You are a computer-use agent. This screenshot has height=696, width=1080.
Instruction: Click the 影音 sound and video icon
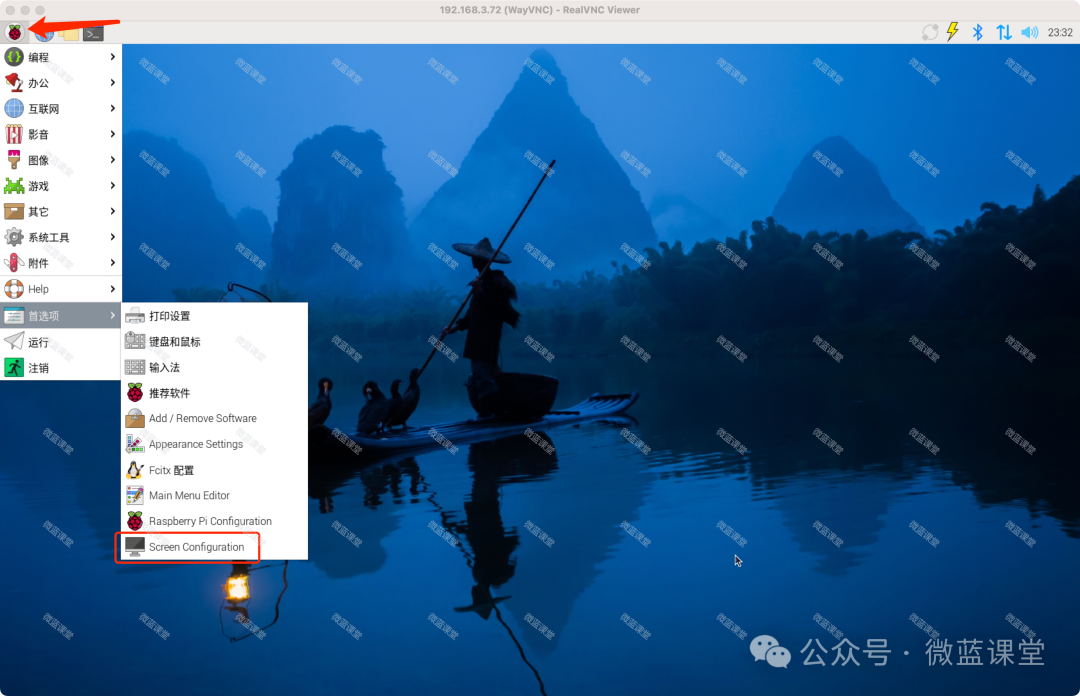[x=14, y=134]
